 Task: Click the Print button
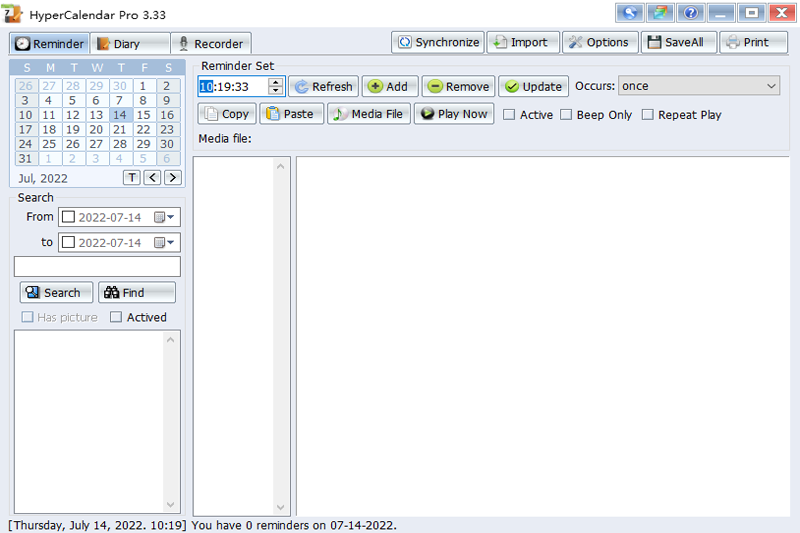753,42
